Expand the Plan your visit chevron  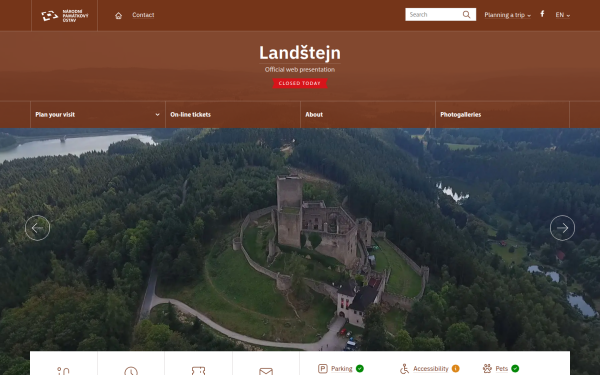157,114
